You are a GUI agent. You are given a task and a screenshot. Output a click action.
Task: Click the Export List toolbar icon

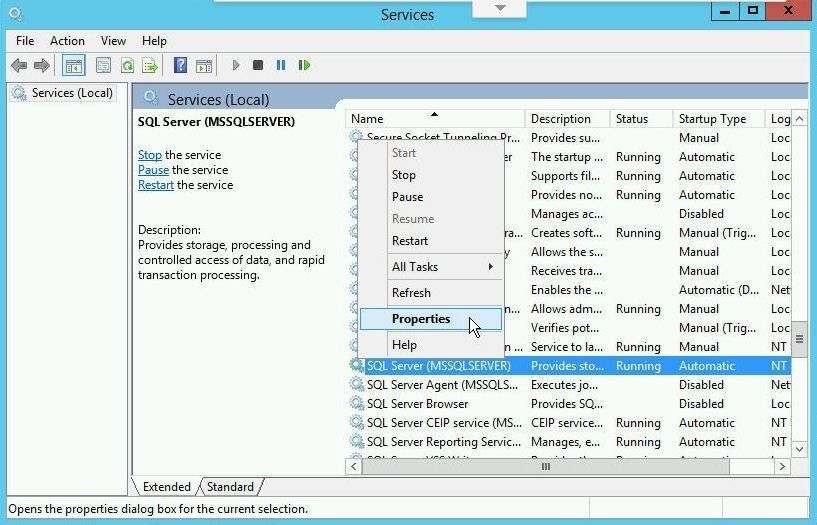pos(150,66)
